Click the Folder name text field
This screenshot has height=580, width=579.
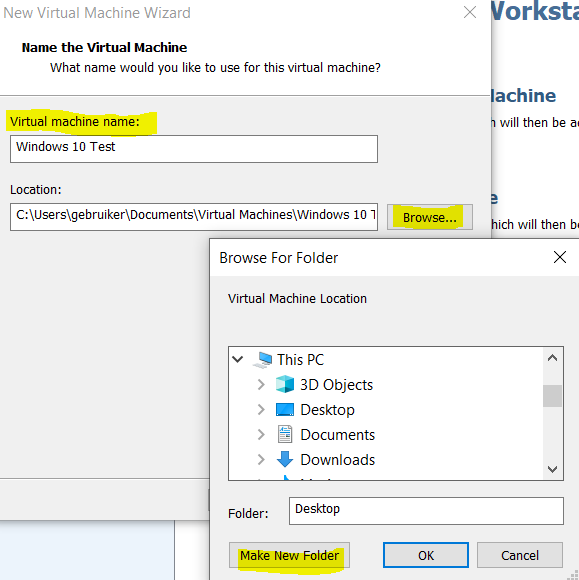point(426,511)
